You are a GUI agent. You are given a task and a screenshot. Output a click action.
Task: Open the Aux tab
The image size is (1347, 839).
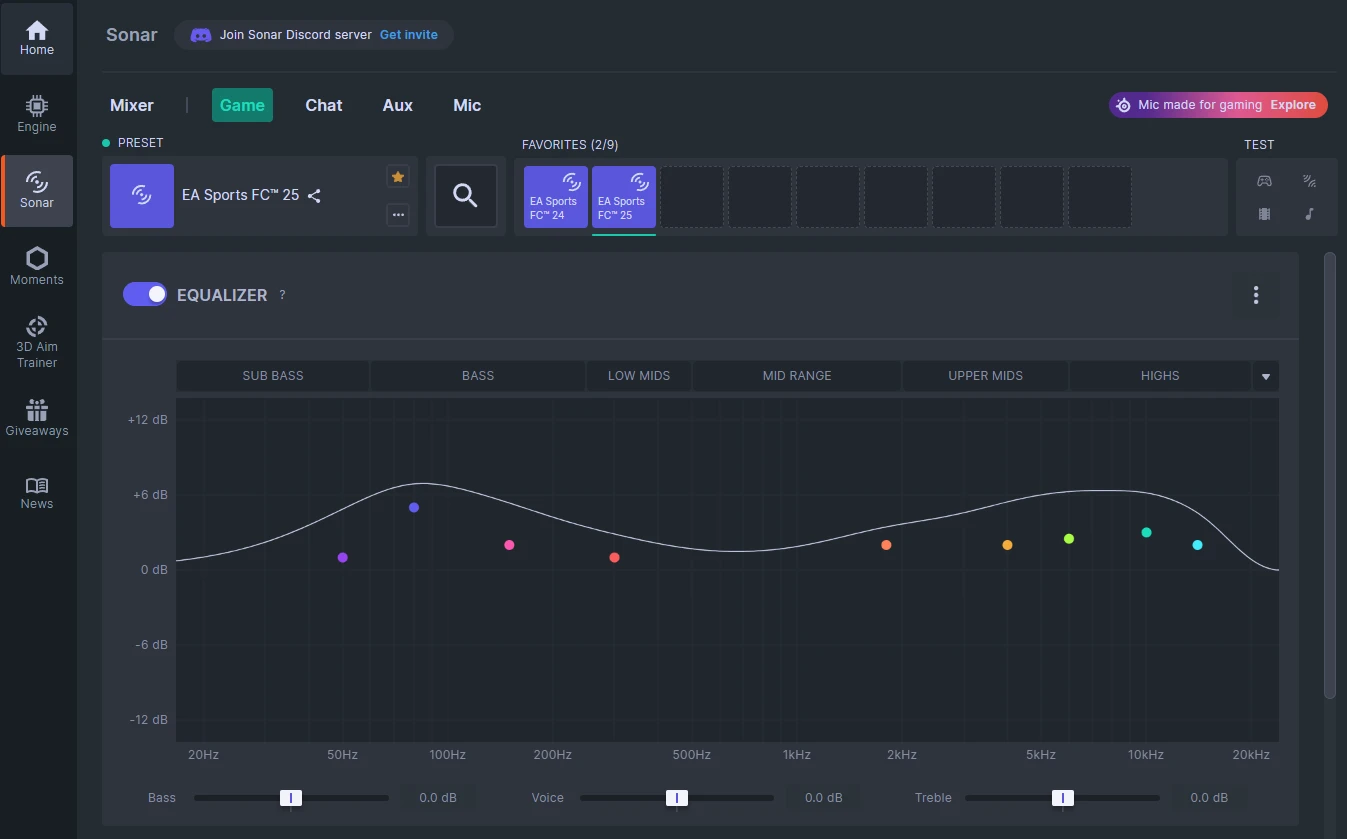click(x=398, y=105)
